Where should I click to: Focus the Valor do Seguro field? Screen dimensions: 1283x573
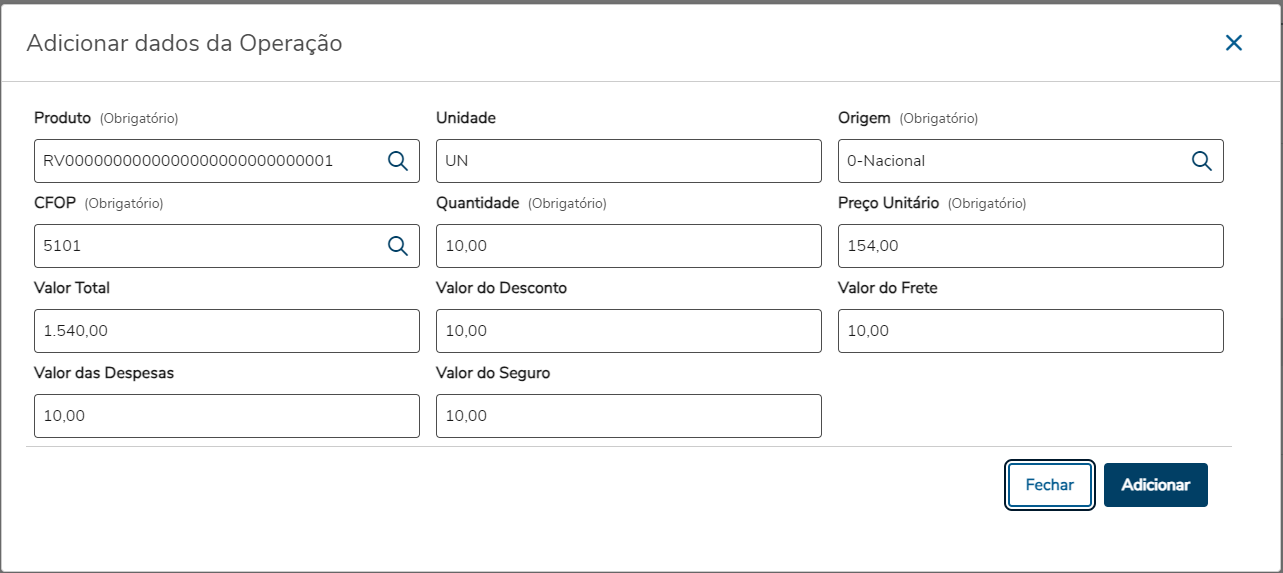pyautogui.click(x=628, y=416)
